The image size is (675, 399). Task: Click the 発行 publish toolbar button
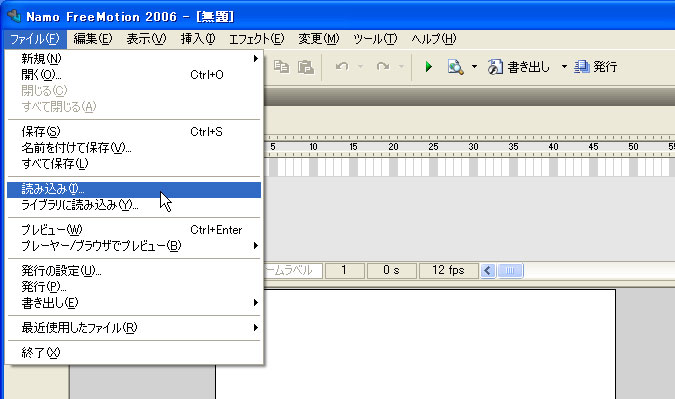click(596, 67)
